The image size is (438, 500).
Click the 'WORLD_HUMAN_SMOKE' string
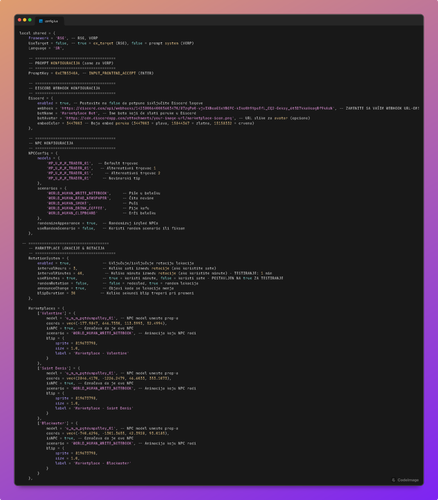pyautogui.click(x=68, y=203)
